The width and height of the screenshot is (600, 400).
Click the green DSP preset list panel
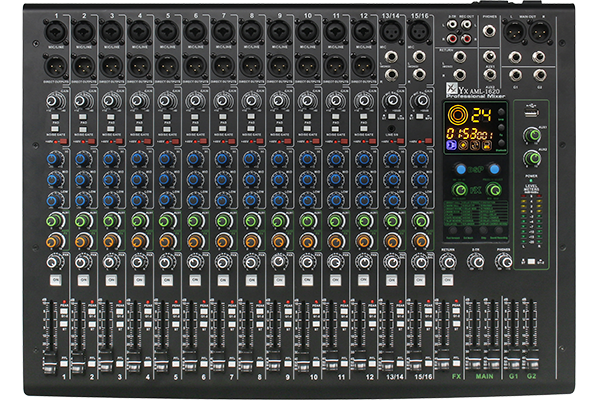(x=476, y=213)
